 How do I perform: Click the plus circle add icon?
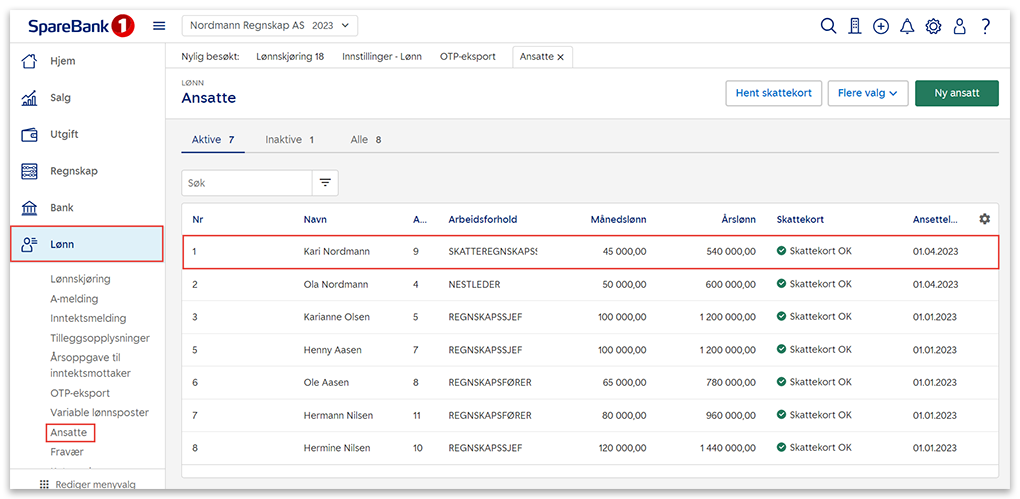tap(881, 27)
